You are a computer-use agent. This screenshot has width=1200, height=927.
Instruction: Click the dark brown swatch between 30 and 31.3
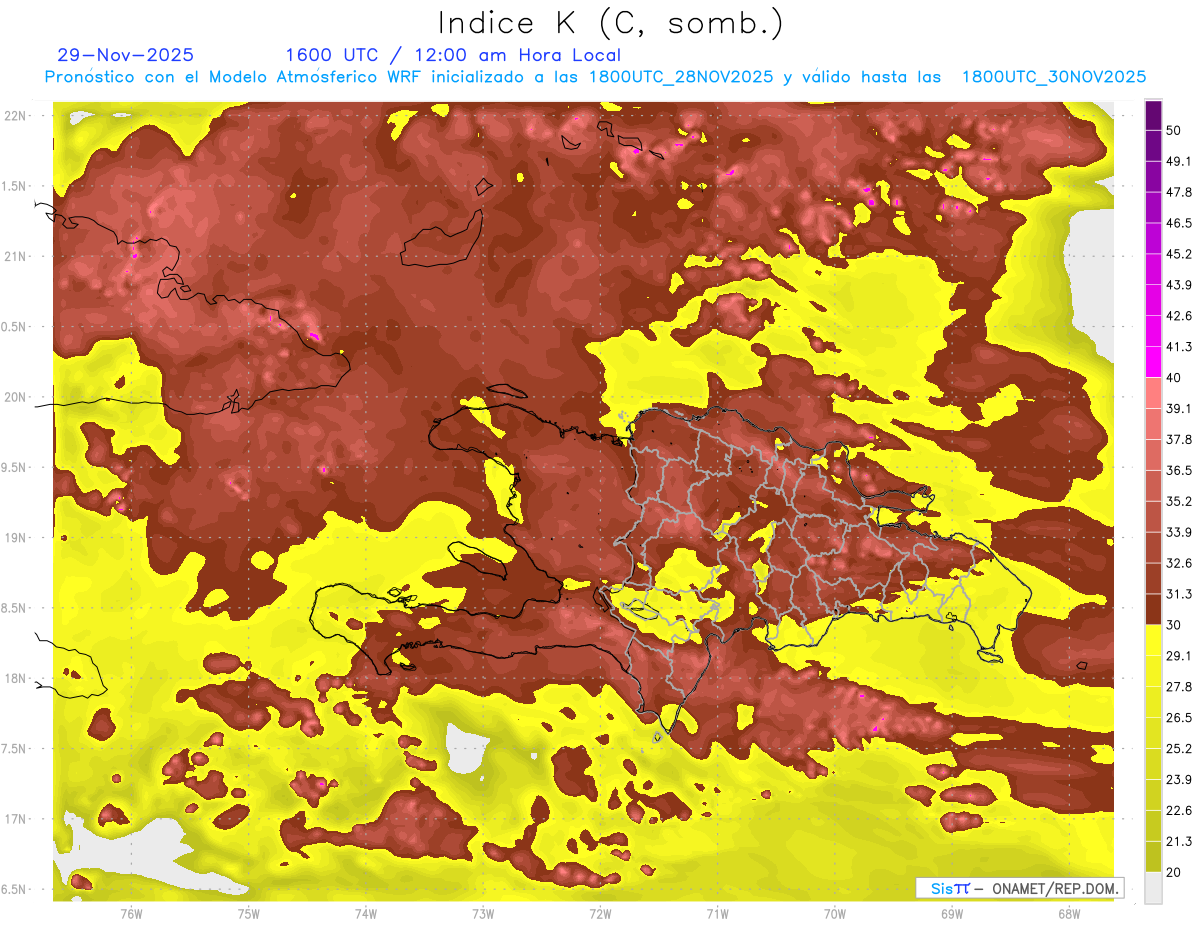click(x=1153, y=609)
